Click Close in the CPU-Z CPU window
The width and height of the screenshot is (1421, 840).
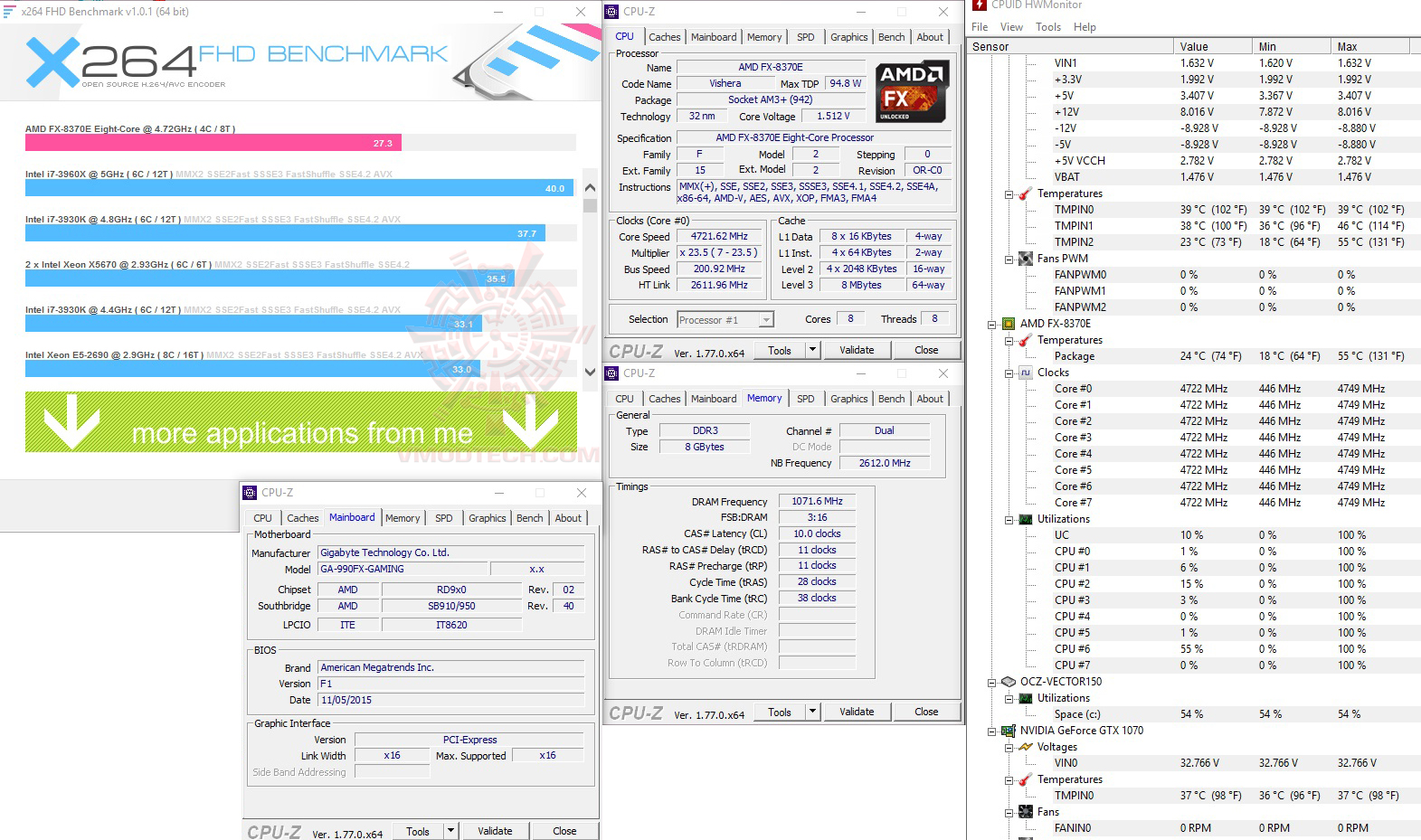926,350
